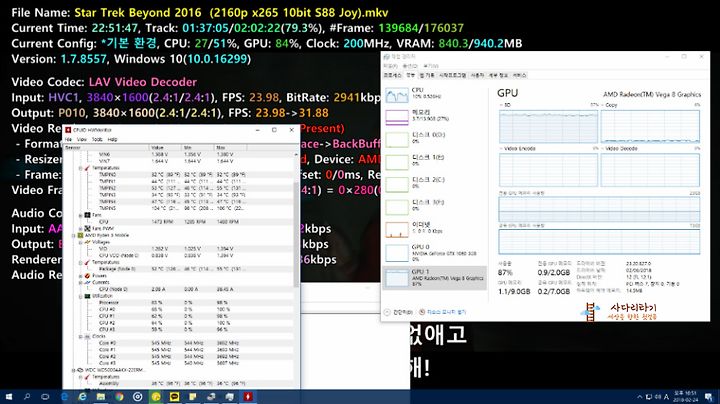
Task: Open Sticky Notes icon in taskbar
Action: [x=193, y=397]
